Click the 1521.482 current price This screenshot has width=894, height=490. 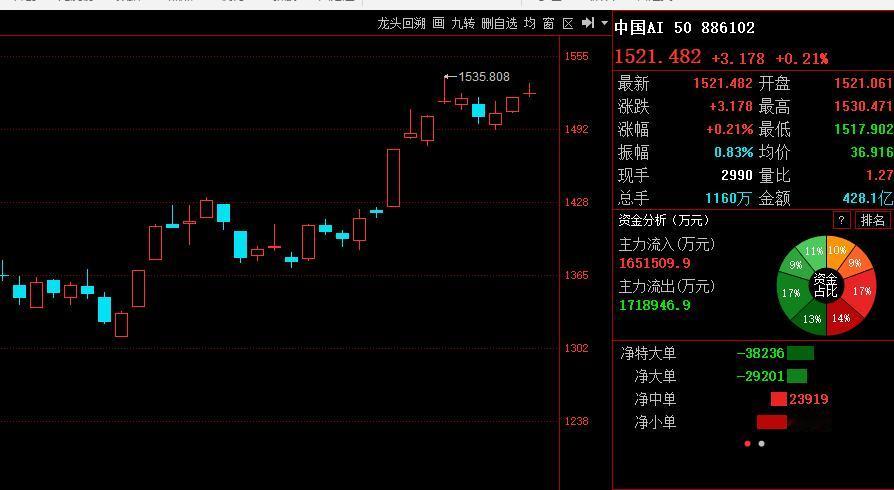(x=658, y=56)
